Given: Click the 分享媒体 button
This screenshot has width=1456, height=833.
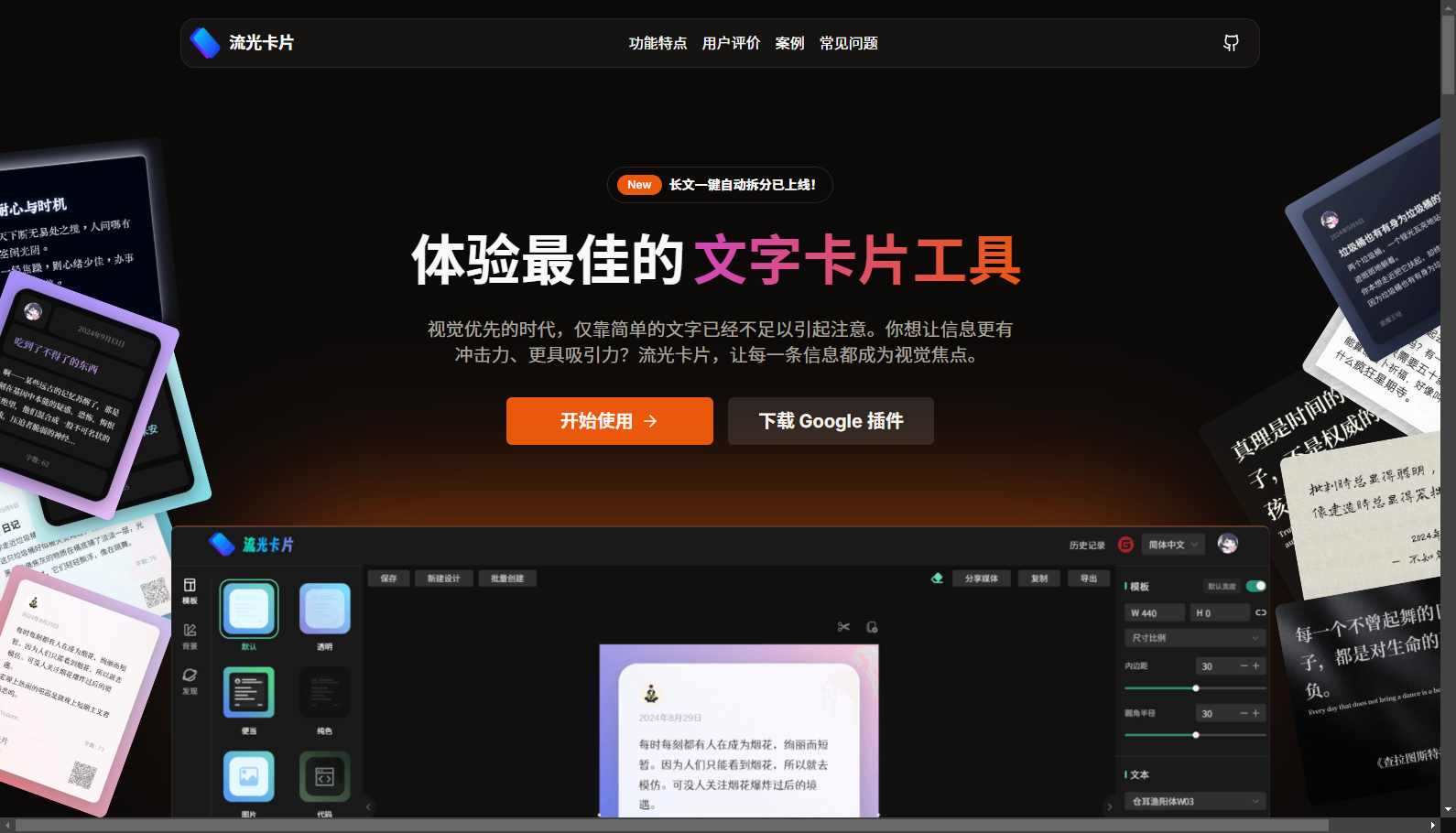Looking at the screenshot, I should point(982,579).
